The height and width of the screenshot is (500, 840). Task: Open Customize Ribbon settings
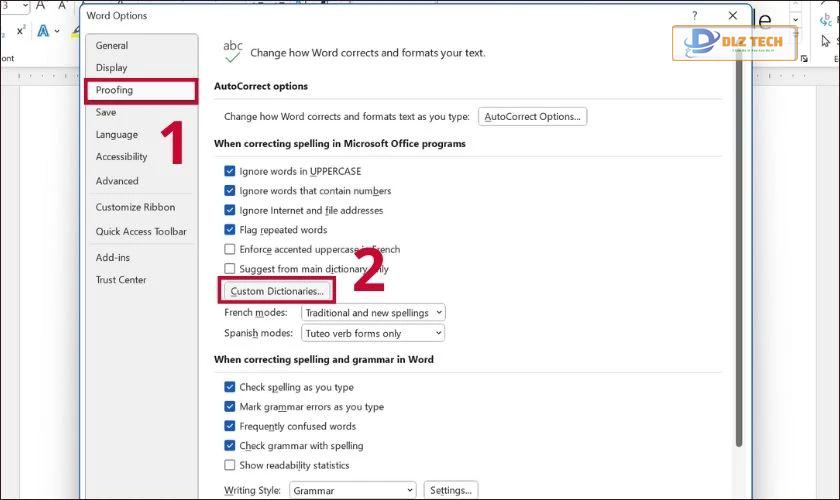click(135, 207)
